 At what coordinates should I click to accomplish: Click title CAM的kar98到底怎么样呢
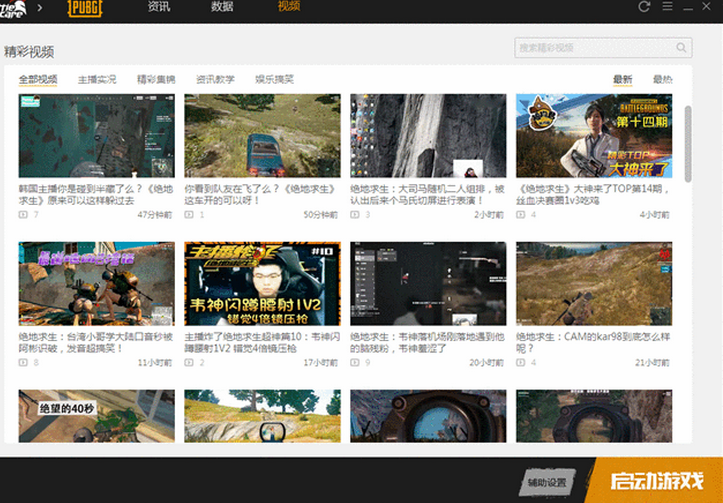point(593,343)
